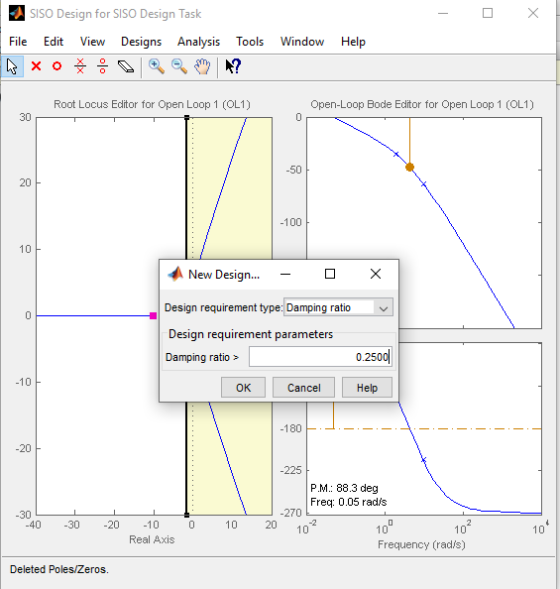Click the Open-Loop Bode Editor plot title
The width and height of the screenshot is (560, 589).
(x=422, y=104)
